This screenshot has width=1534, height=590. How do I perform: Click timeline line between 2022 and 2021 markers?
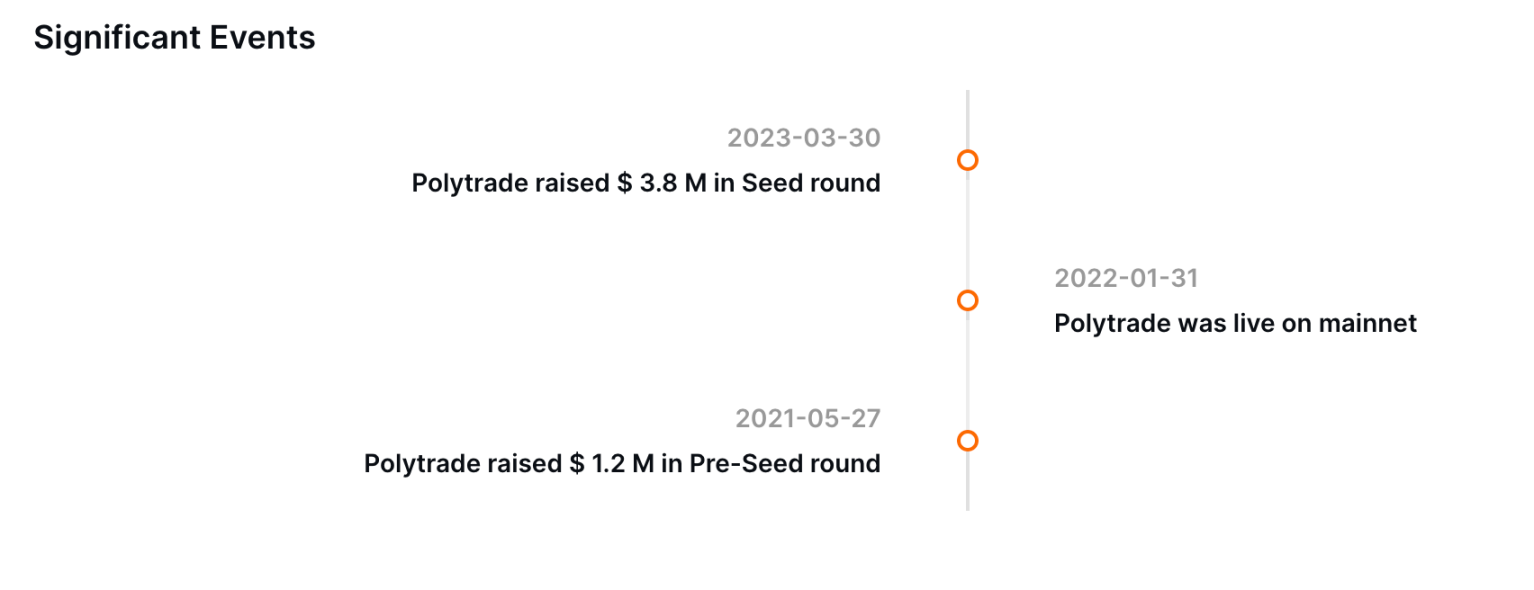[x=967, y=370]
